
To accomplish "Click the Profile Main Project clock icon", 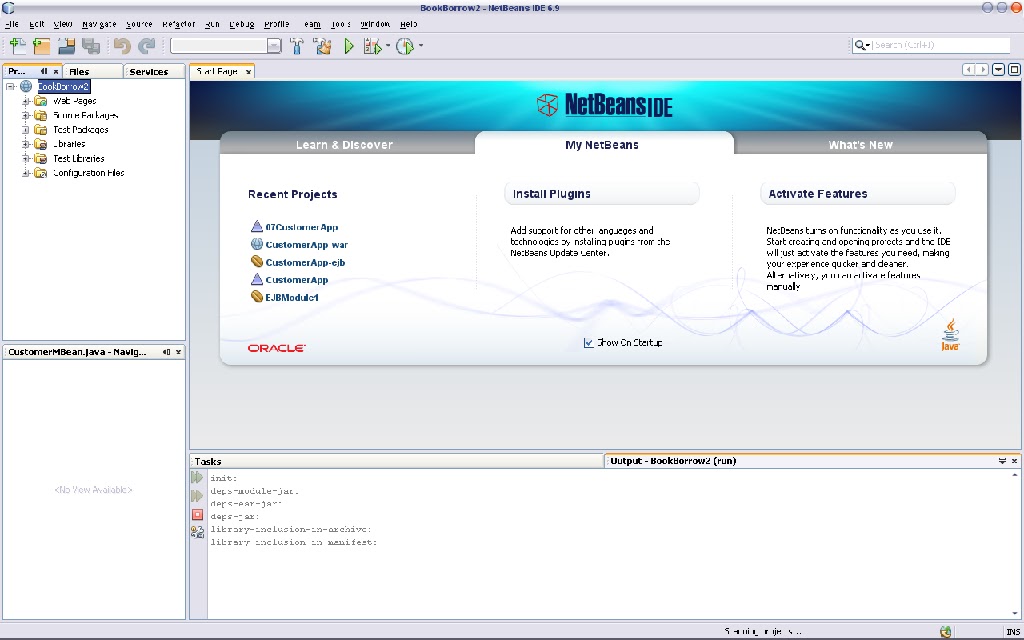I will [x=405, y=46].
